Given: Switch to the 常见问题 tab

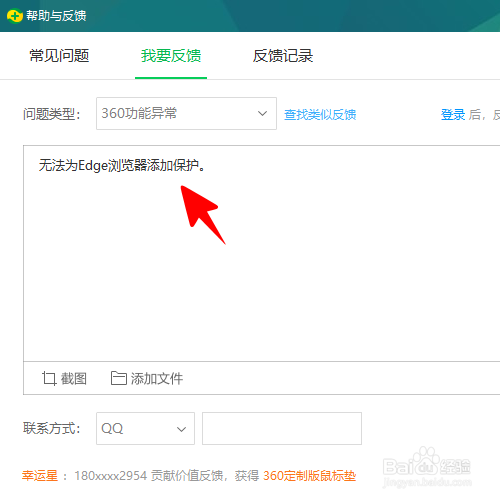Looking at the screenshot, I should 59,56.
